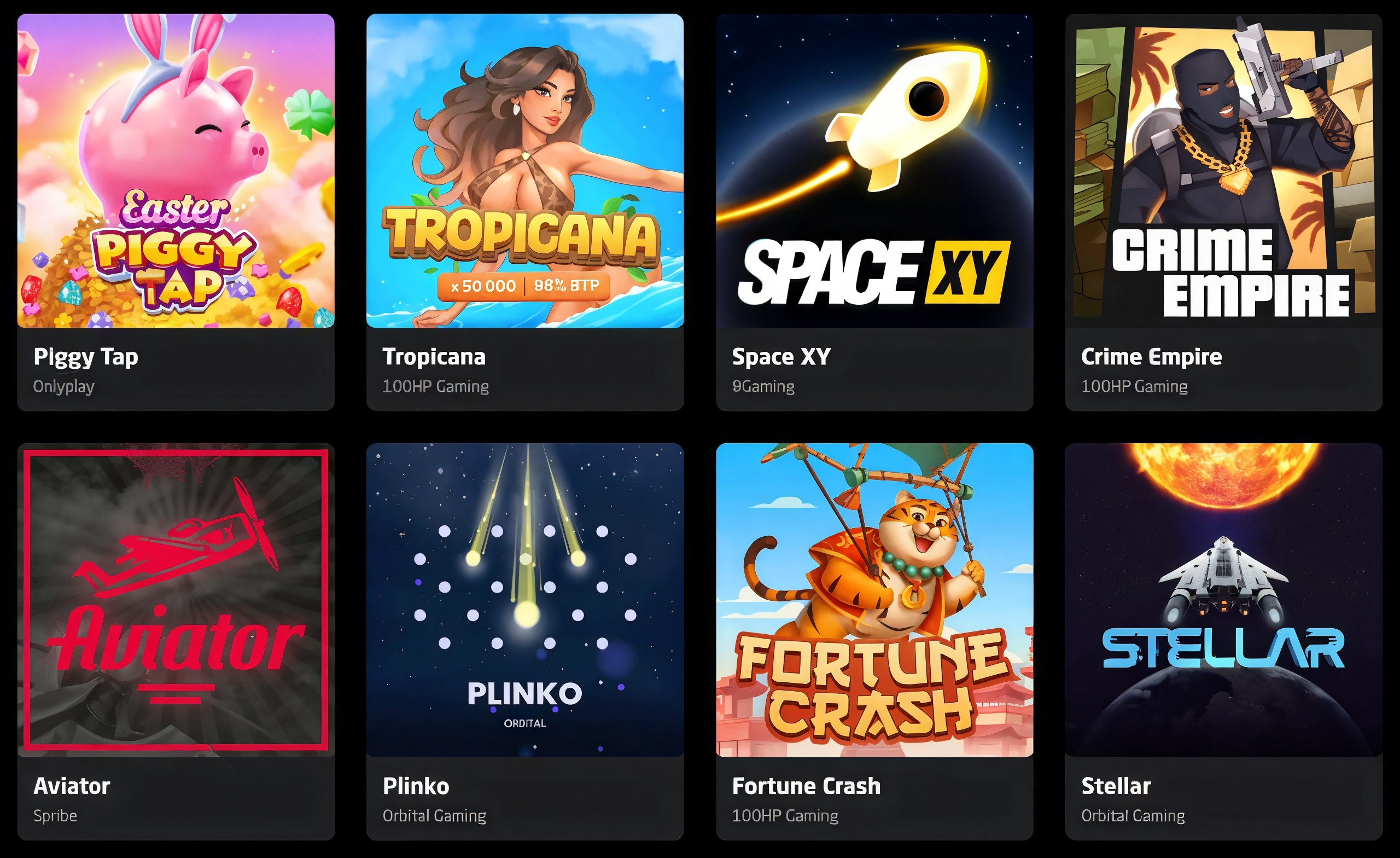1400x858 pixels.
Task: Click the Tropicana game title
Action: 434,357
